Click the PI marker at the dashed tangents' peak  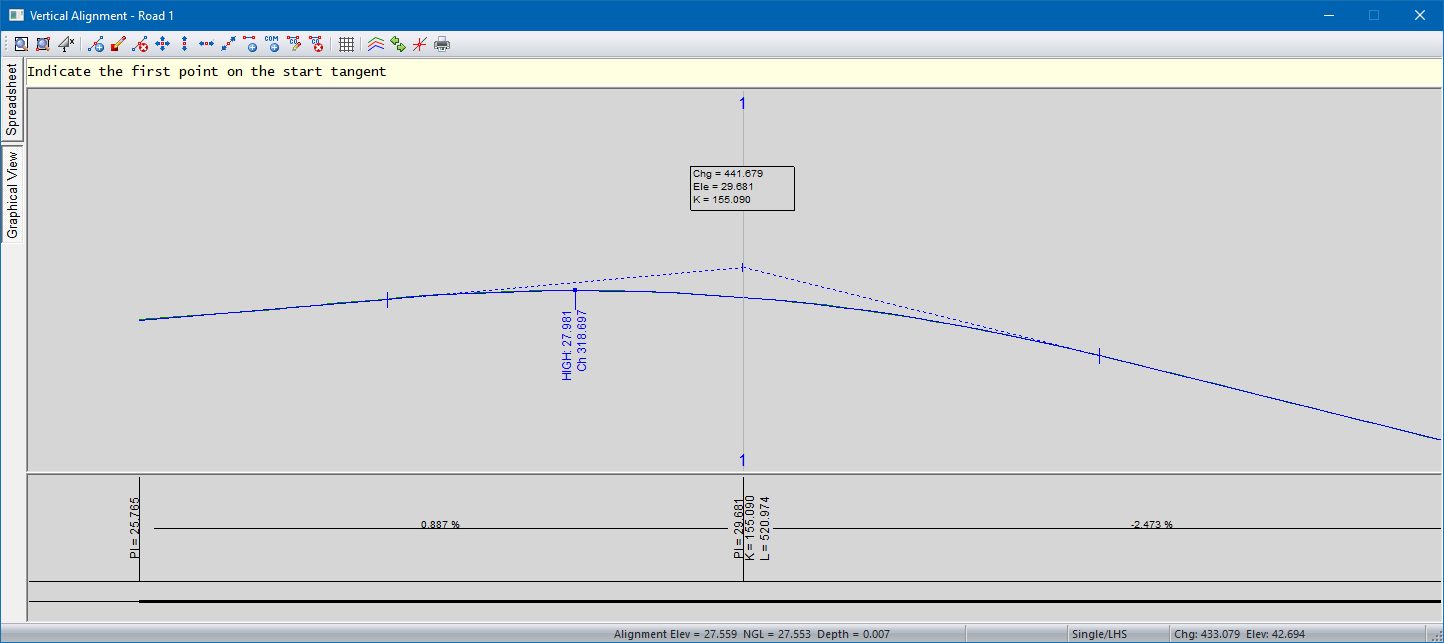click(743, 267)
